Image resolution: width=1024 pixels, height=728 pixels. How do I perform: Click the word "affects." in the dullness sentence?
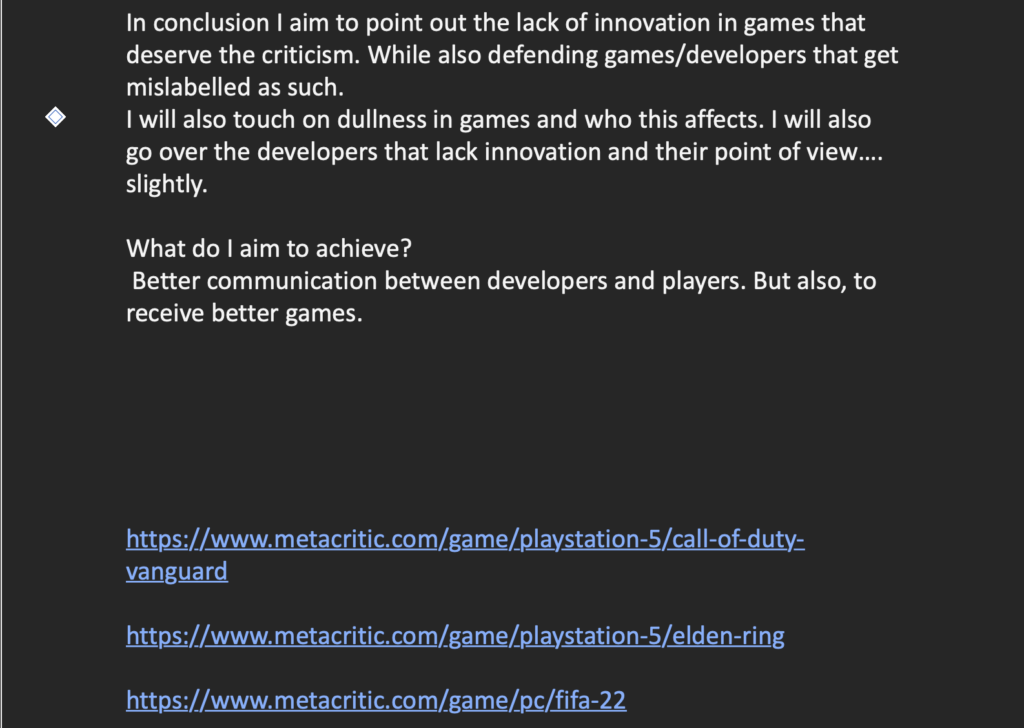[724, 120]
